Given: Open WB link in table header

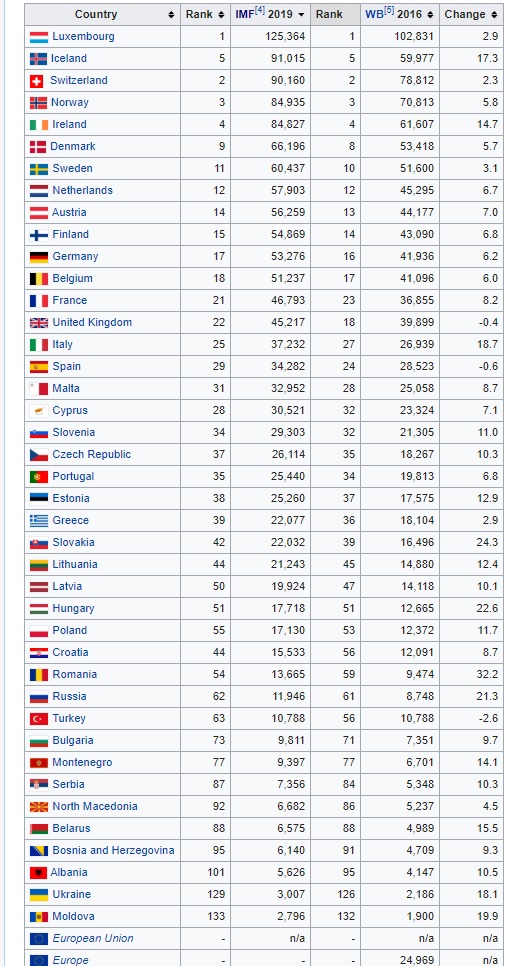Looking at the screenshot, I should pos(373,14).
